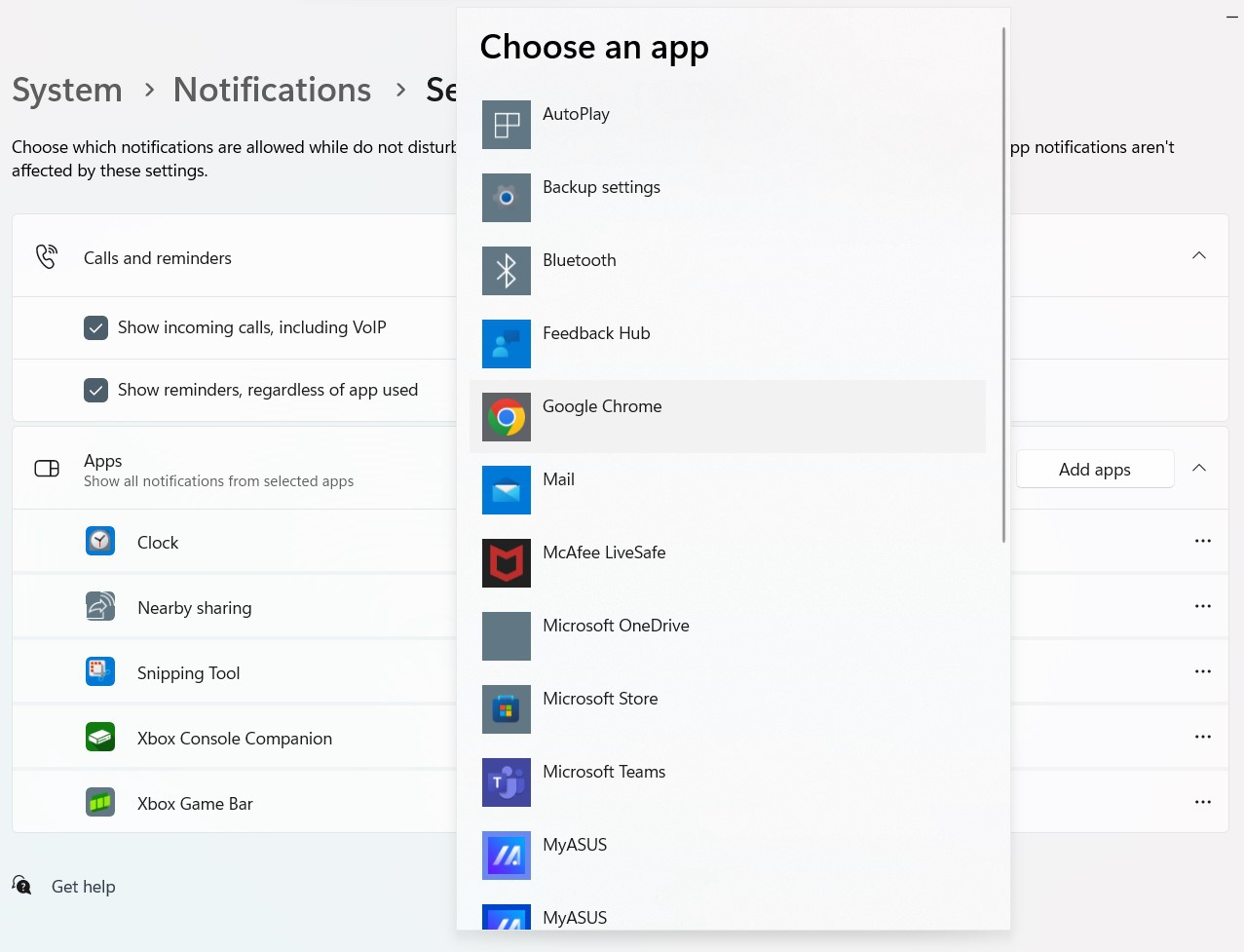Click the Feedback Hub icon
This screenshot has width=1244, height=952.
507,344
